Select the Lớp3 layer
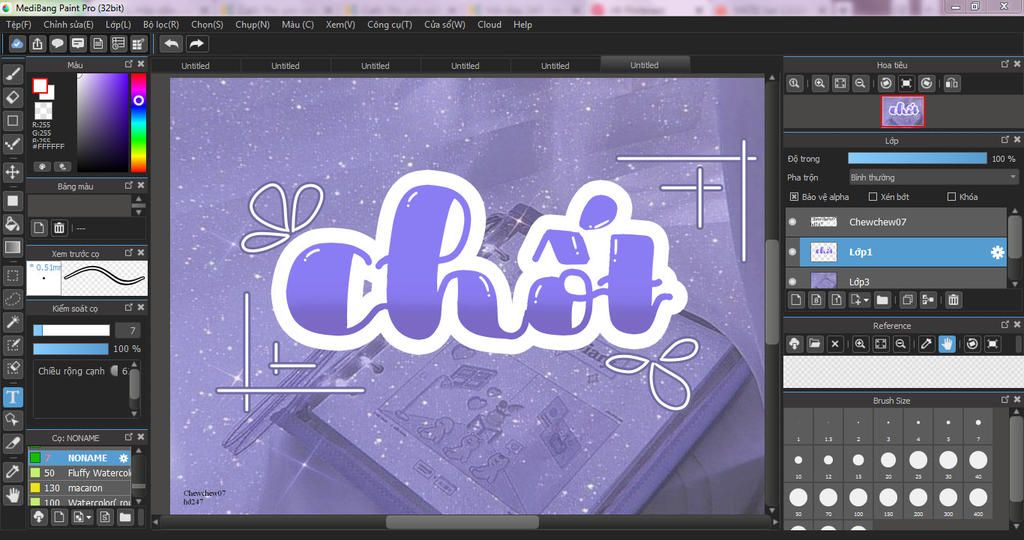Image resolution: width=1024 pixels, height=540 pixels. point(896,281)
